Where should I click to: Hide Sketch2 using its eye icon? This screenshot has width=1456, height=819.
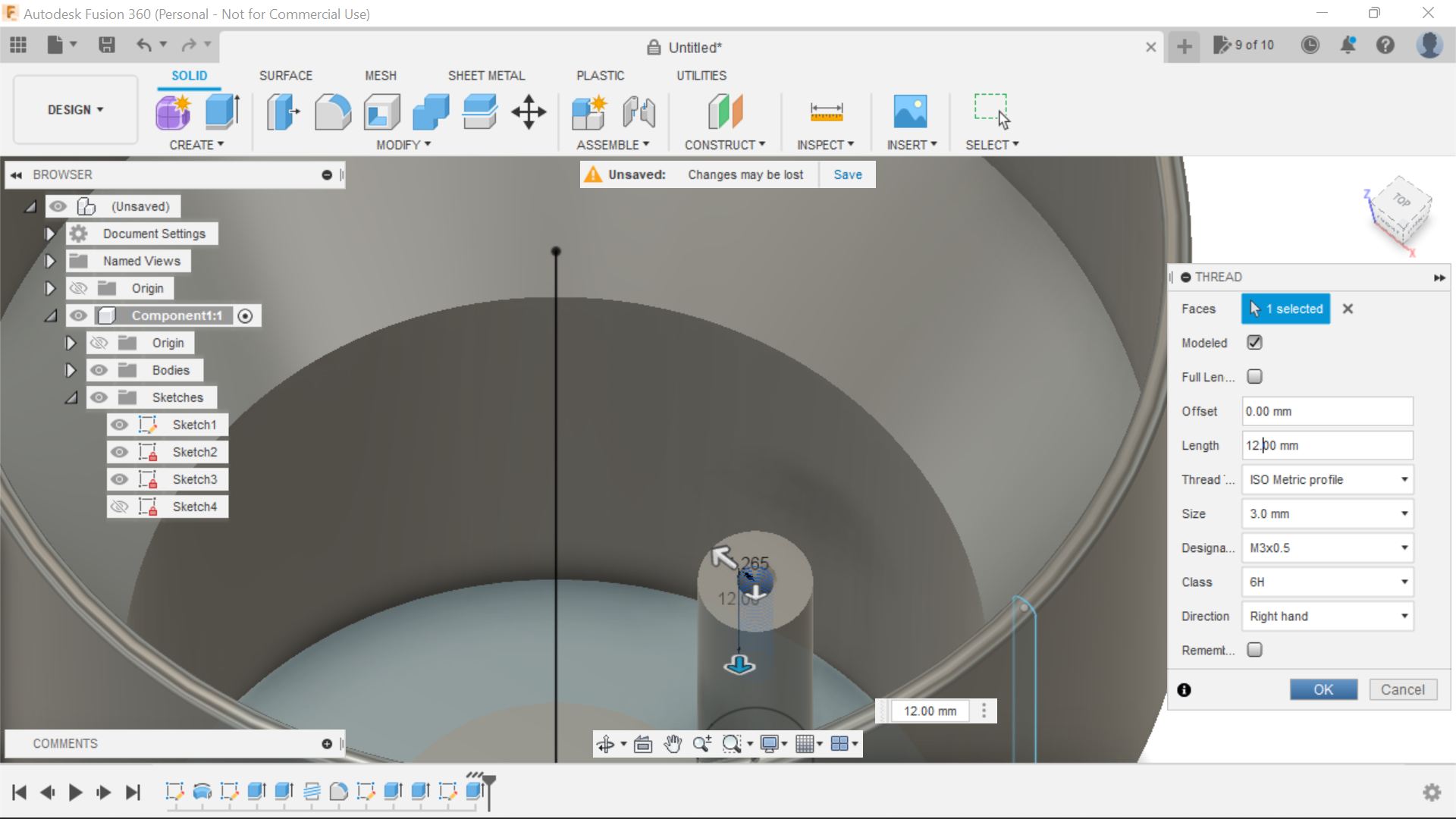(120, 452)
